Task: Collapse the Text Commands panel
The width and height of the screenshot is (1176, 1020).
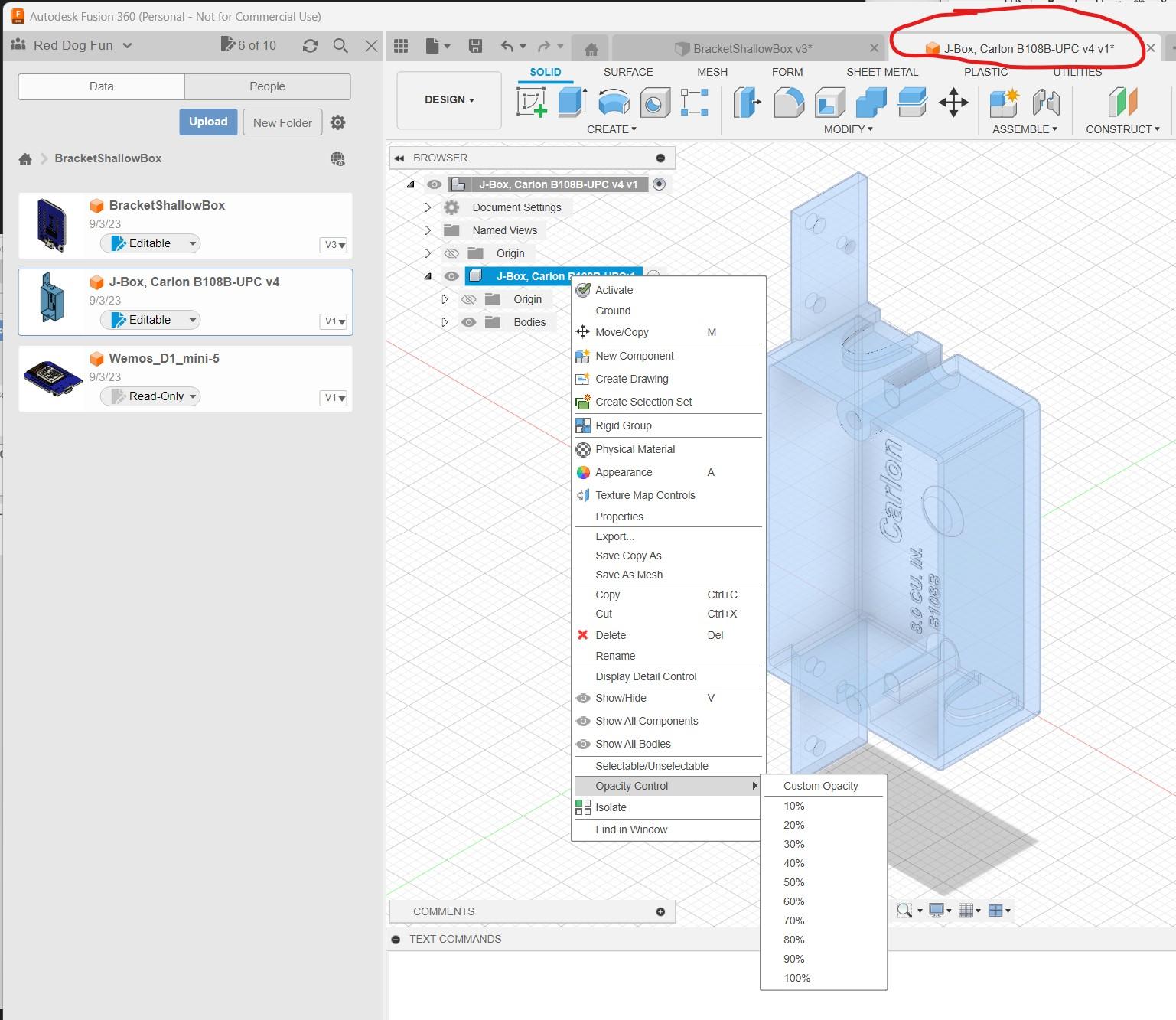Action: pos(396,939)
